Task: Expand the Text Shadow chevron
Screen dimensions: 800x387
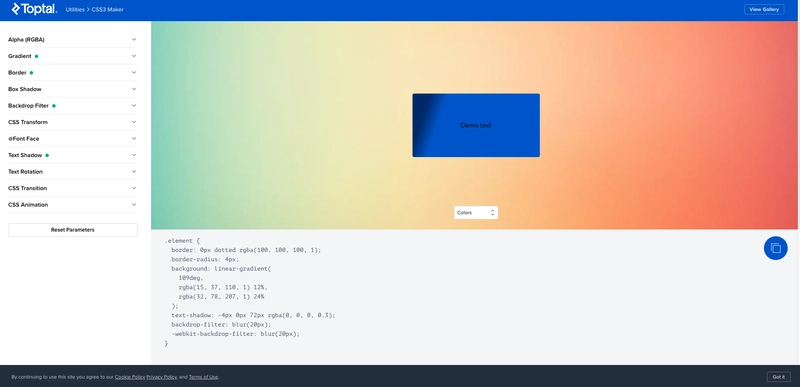Action: pos(134,155)
